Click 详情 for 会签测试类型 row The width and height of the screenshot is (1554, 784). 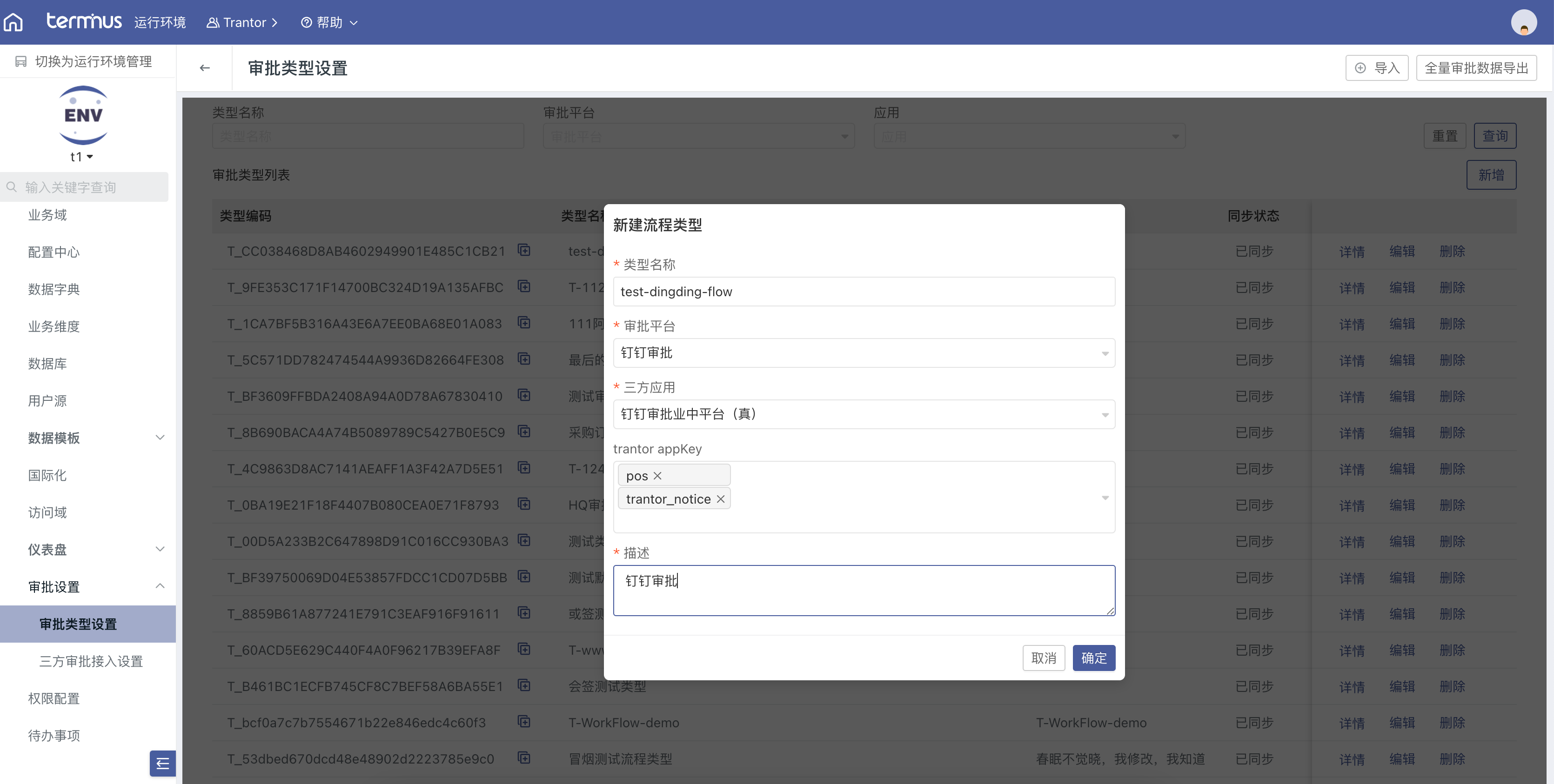[x=1351, y=686]
